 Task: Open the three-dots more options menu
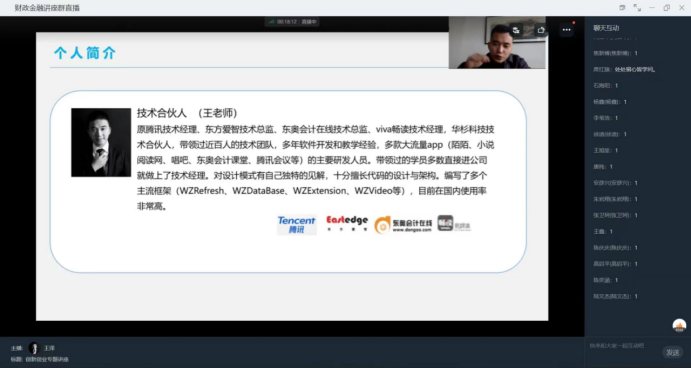(566, 30)
